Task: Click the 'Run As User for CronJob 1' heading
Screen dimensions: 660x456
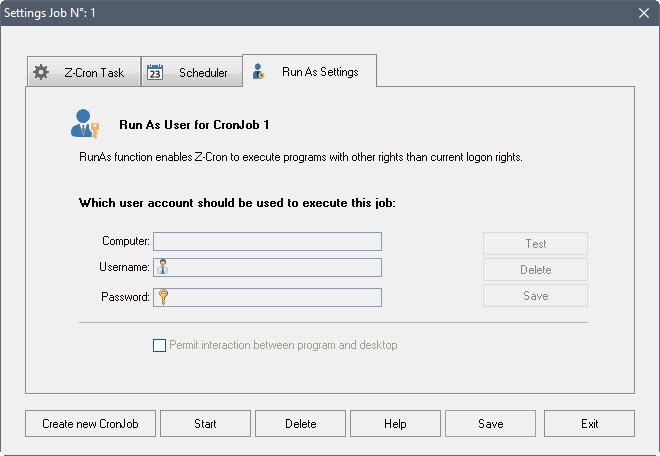Action: (194, 125)
